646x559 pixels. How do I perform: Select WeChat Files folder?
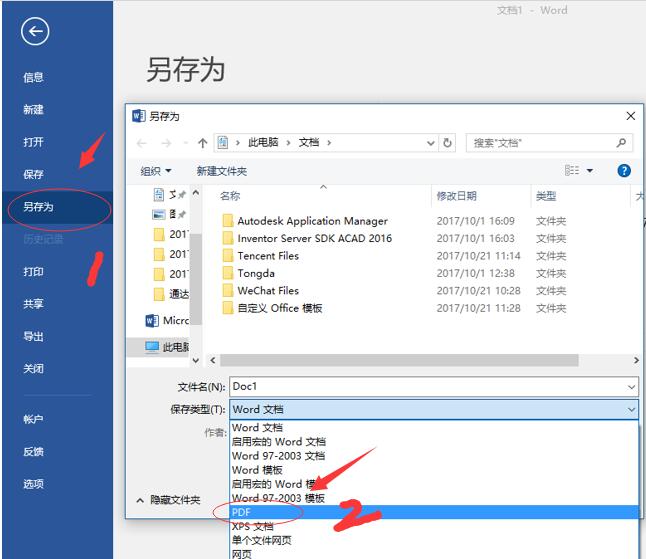[x=260, y=291]
